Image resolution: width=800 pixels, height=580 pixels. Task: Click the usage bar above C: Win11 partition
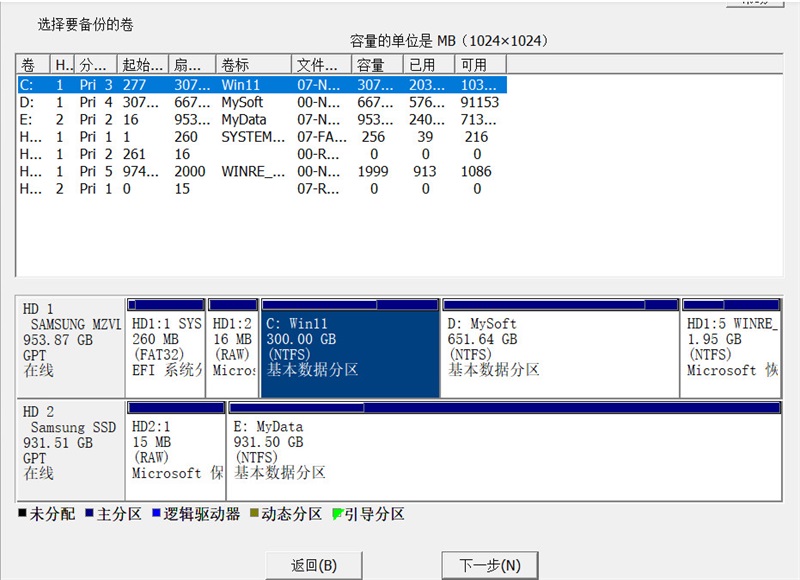click(x=350, y=305)
